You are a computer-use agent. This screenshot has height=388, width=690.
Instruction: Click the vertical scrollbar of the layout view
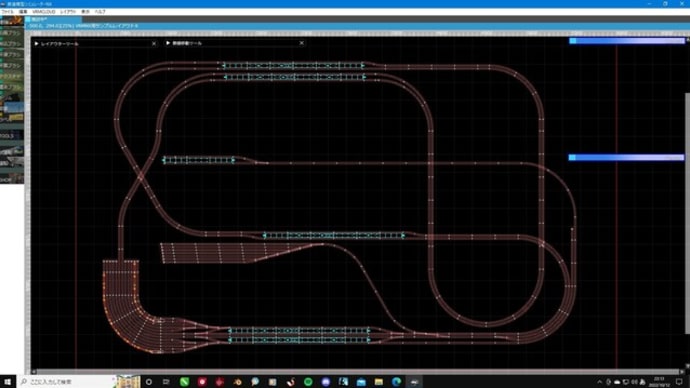click(687, 213)
